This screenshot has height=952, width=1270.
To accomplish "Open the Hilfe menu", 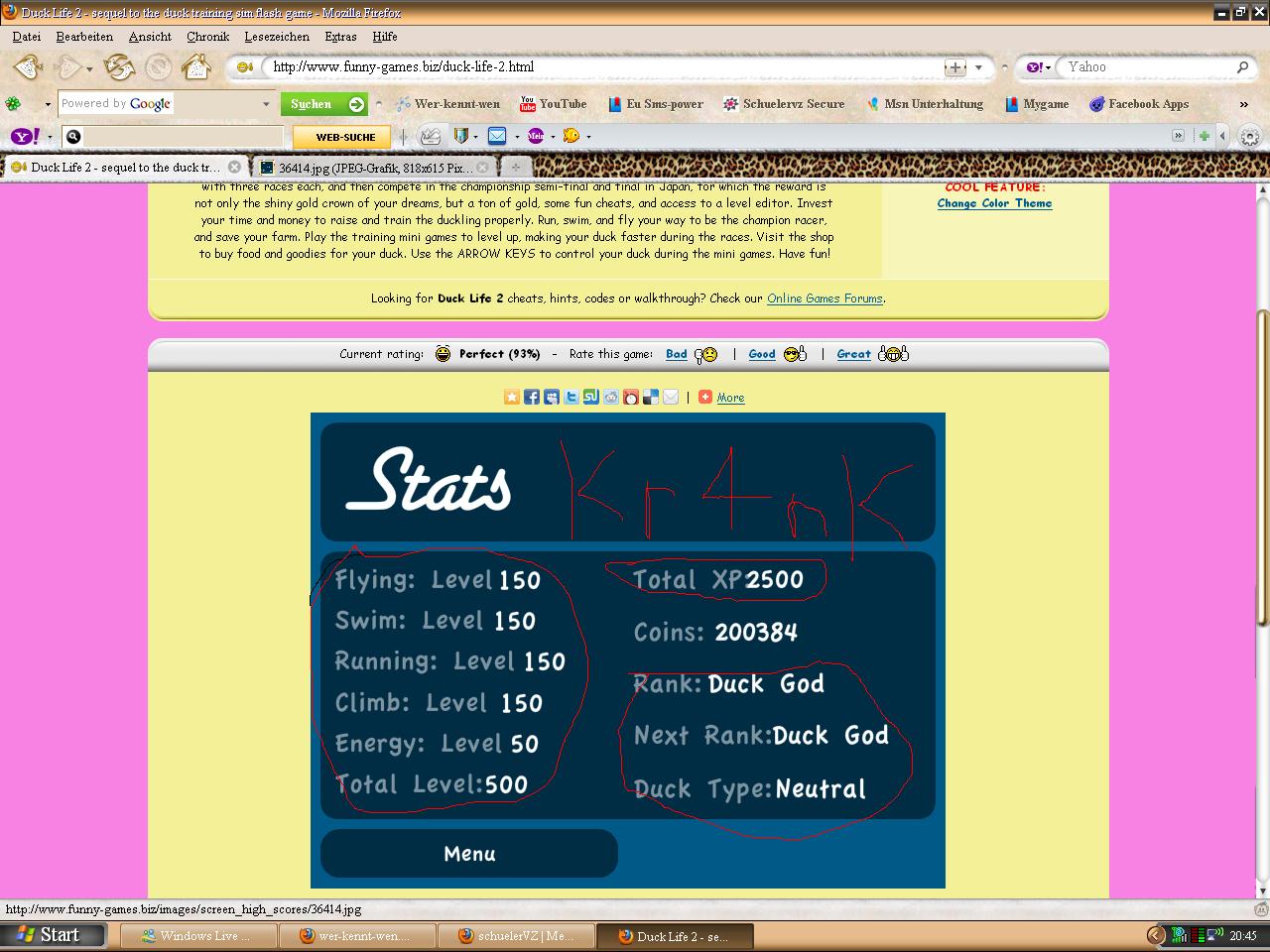I will 385,37.
